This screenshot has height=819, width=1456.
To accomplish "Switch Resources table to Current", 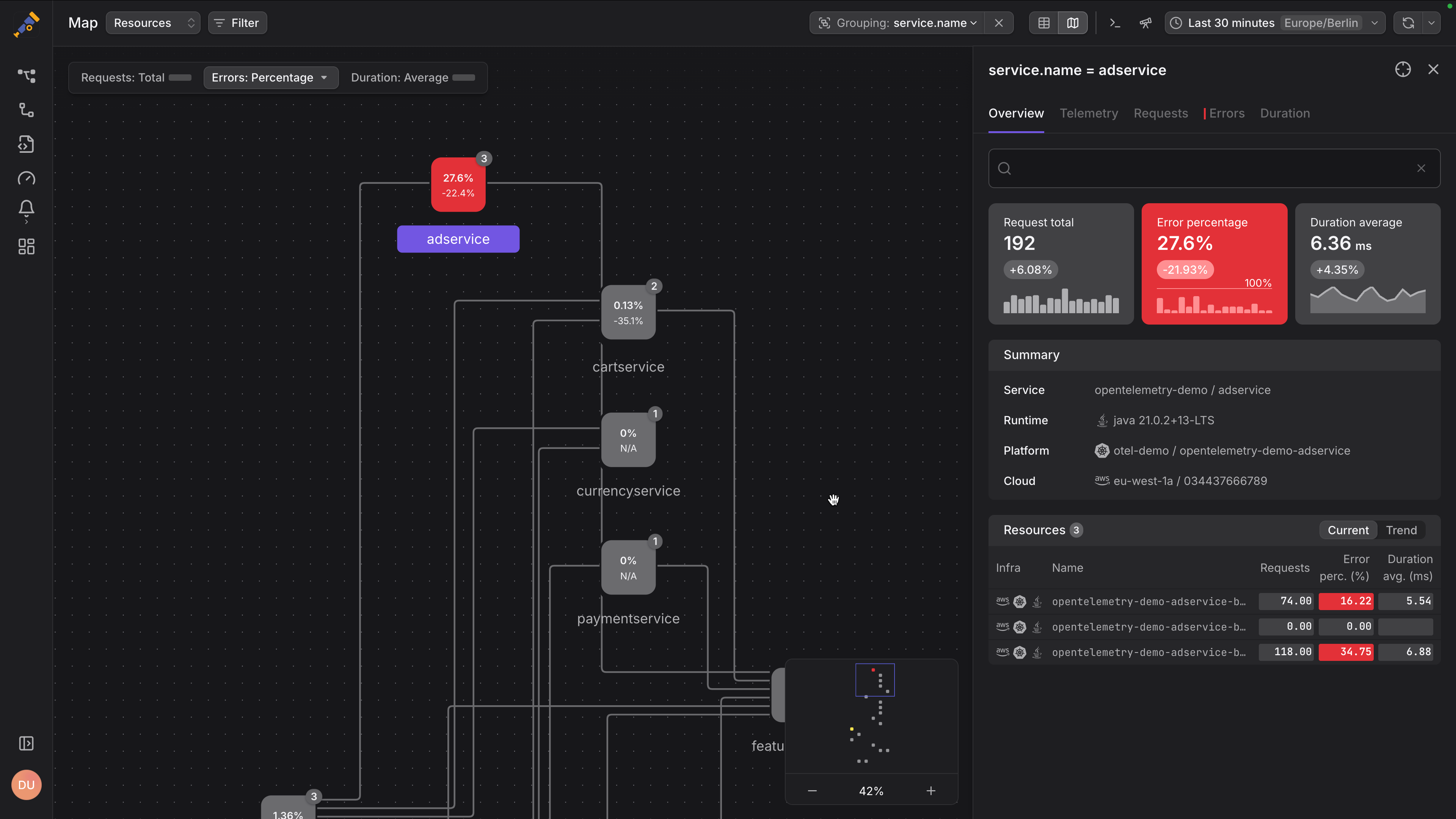I will (1348, 530).
